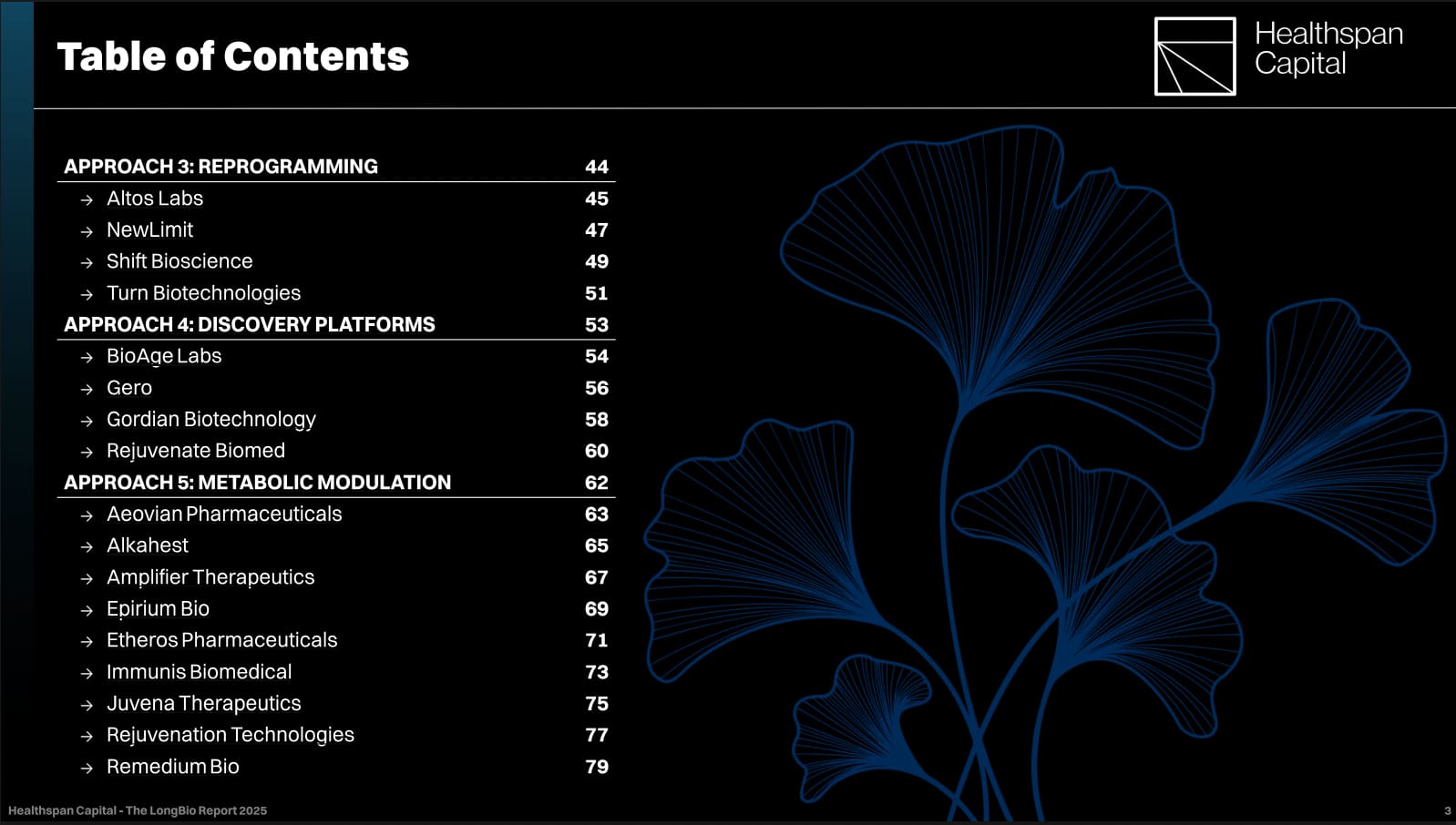Click the arrow icon beside NewLimit
1456x825 pixels.
point(87,232)
